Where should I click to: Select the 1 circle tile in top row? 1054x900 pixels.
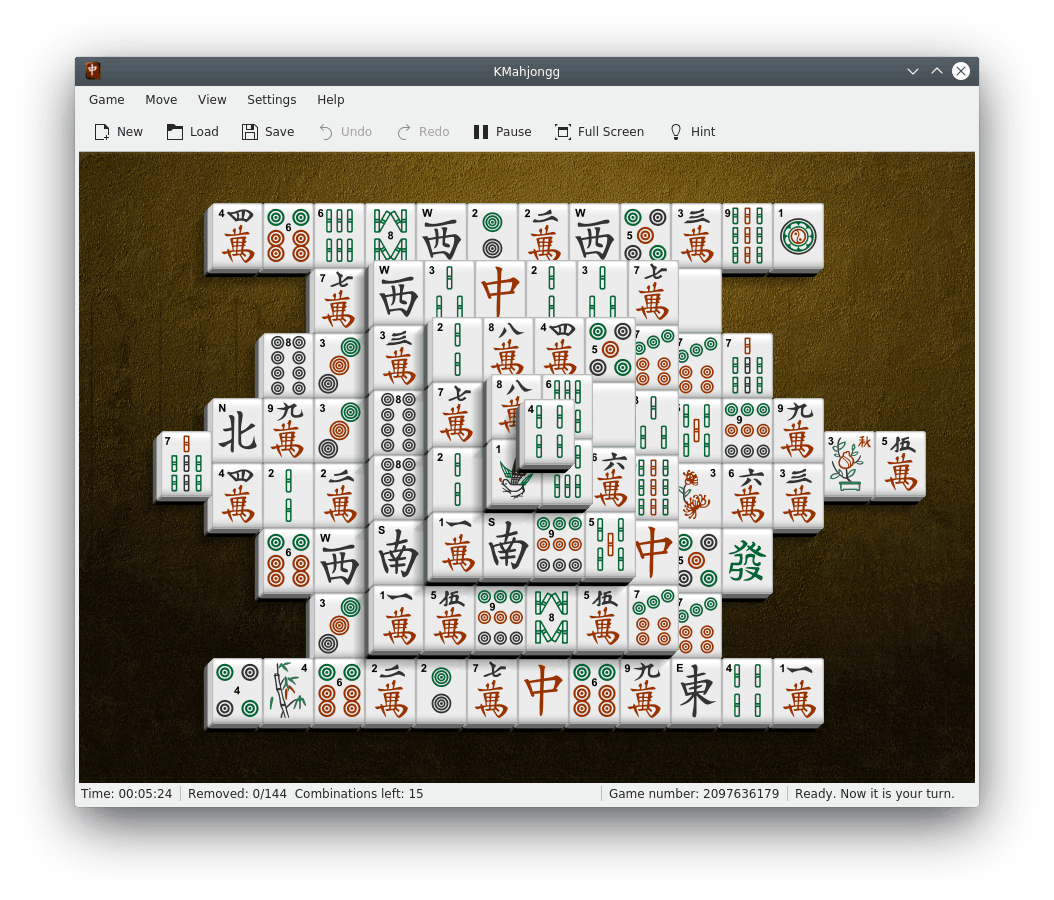point(798,235)
